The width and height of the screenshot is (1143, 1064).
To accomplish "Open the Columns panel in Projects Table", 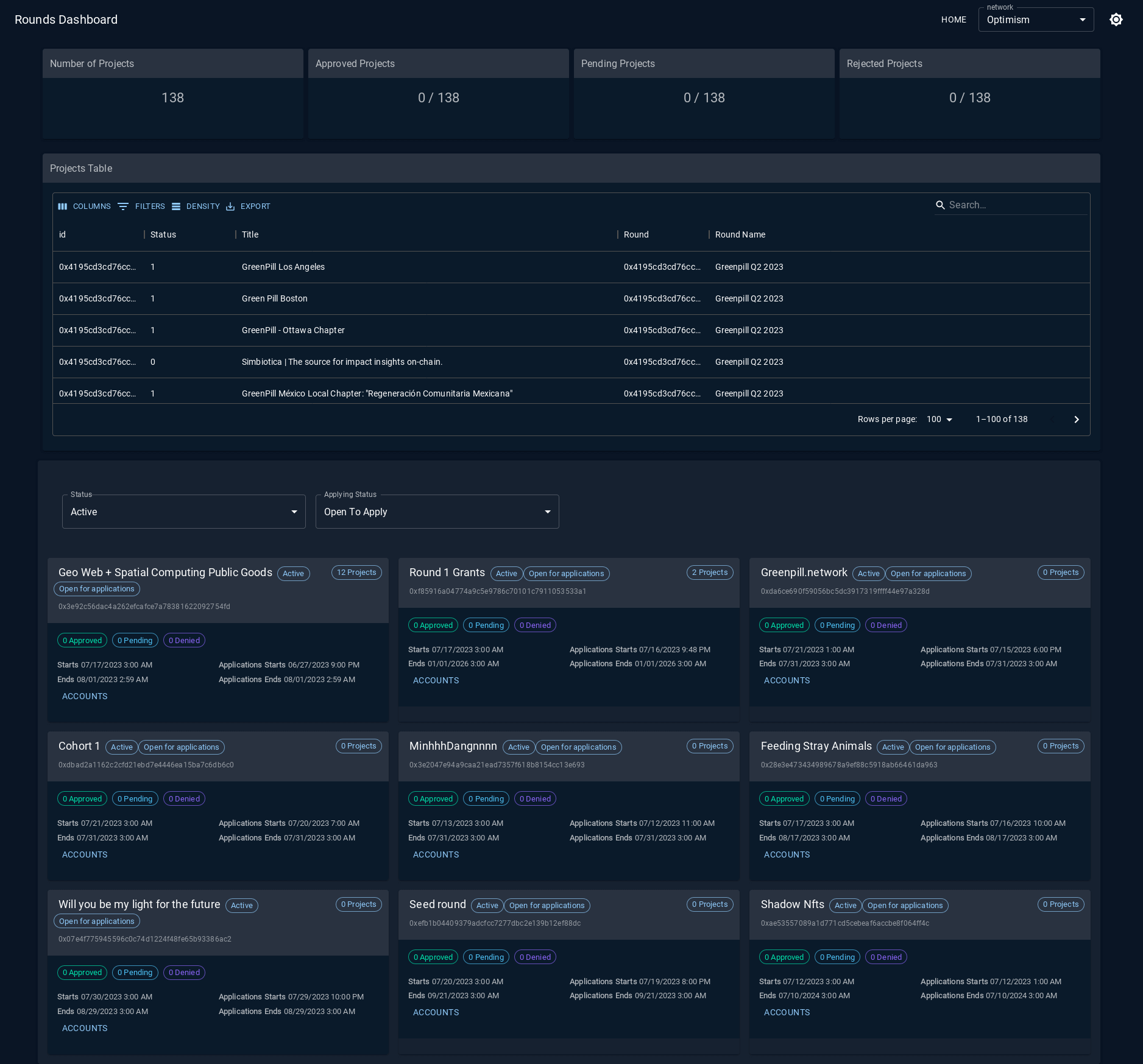I will (84, 206).
